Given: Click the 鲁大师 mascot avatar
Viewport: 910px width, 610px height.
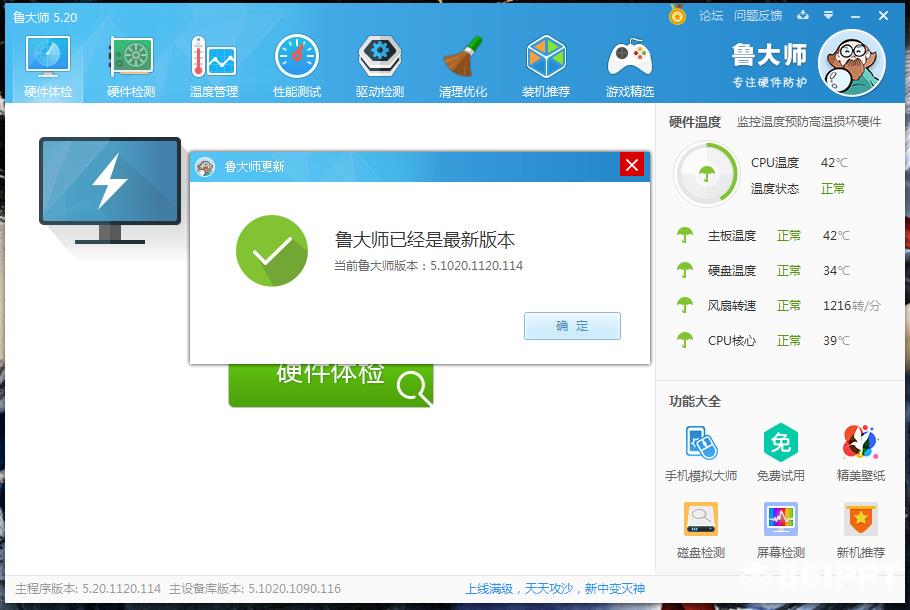Looking at the screenshot, I should click(851, 63).
